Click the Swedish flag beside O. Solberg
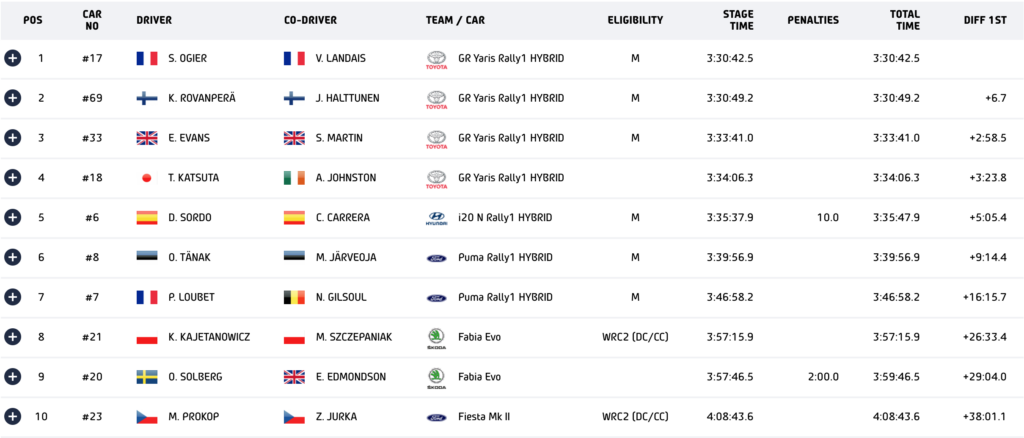1024x438 pixels. coord(147,377)
